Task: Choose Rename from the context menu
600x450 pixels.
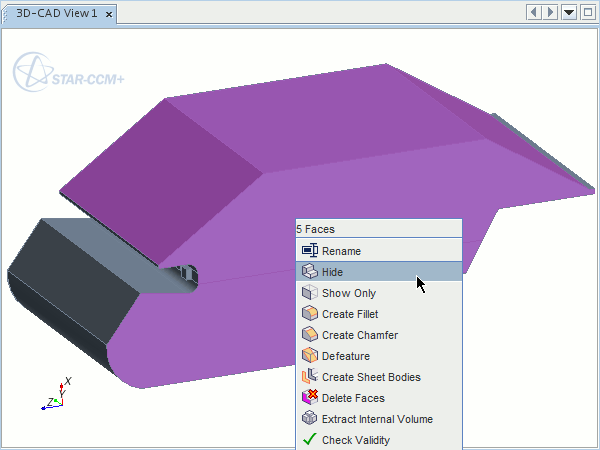Action: tap(379, 251)
